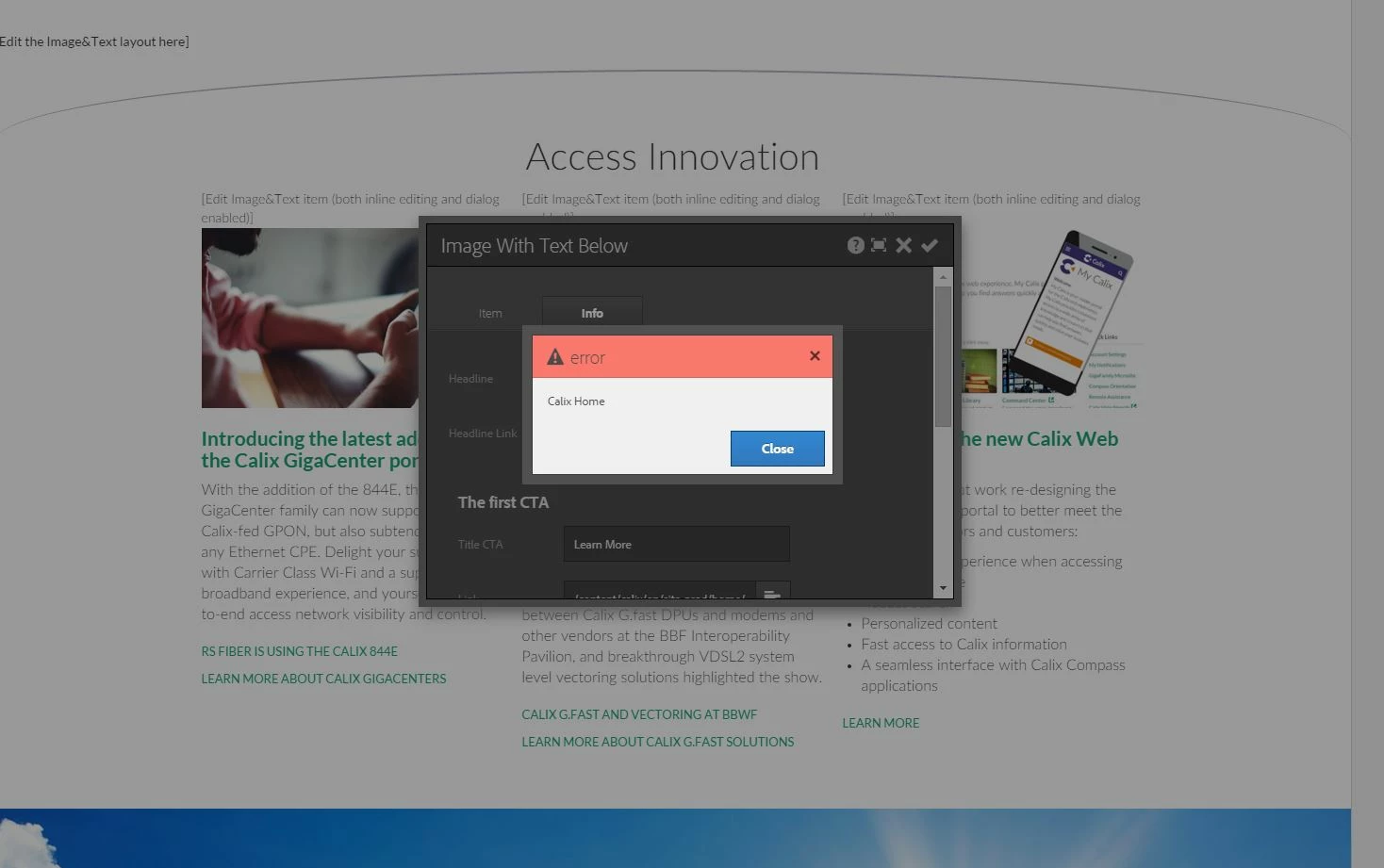The height and width of the screenshot is (868, 1384).
Task: Cancel the Image With Text Below dialog
Action: 903,245
